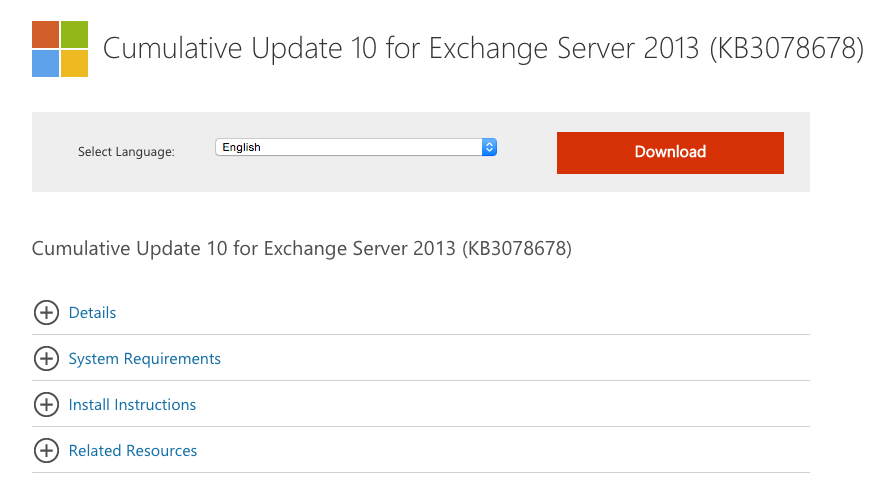Click the 'Select Language:' label
The width and height of the screenshot is (891, 503).
click(x=126, y=152)
